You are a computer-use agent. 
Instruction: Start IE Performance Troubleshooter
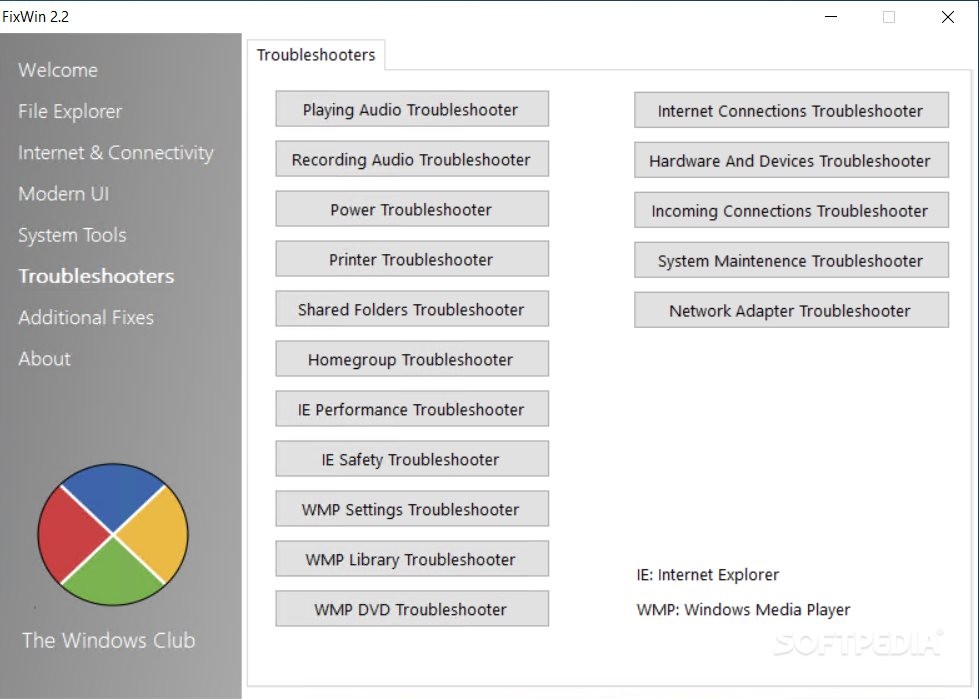pyautogui.click(x=412, y=409)
